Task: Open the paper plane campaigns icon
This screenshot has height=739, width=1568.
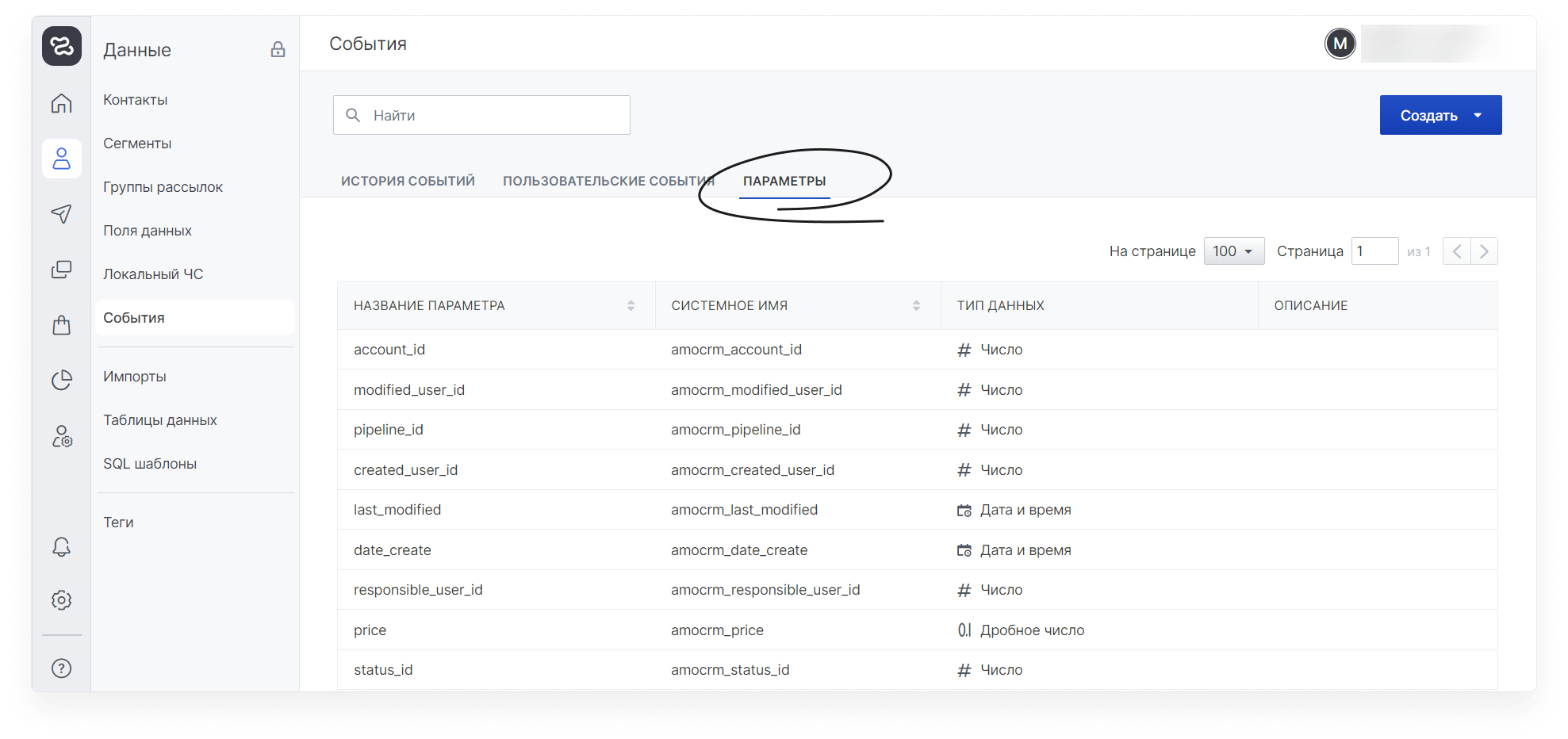Action: 62,213
